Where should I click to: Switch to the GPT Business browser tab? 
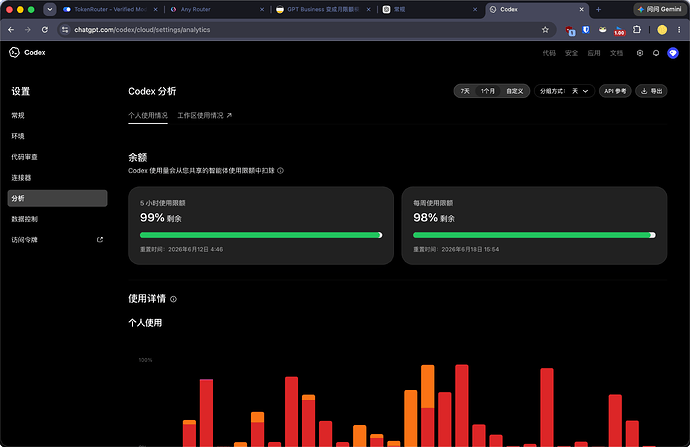pyautogui.click(x=324, y=9)
